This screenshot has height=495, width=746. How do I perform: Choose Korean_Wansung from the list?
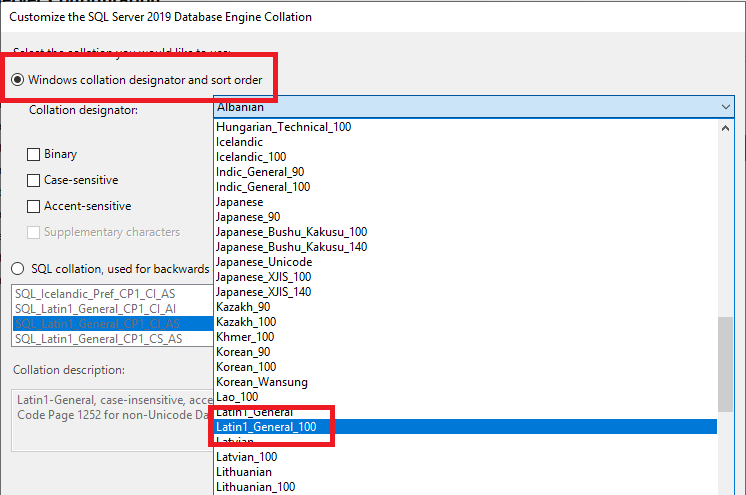pyautogui.click(x=261, y=382)
